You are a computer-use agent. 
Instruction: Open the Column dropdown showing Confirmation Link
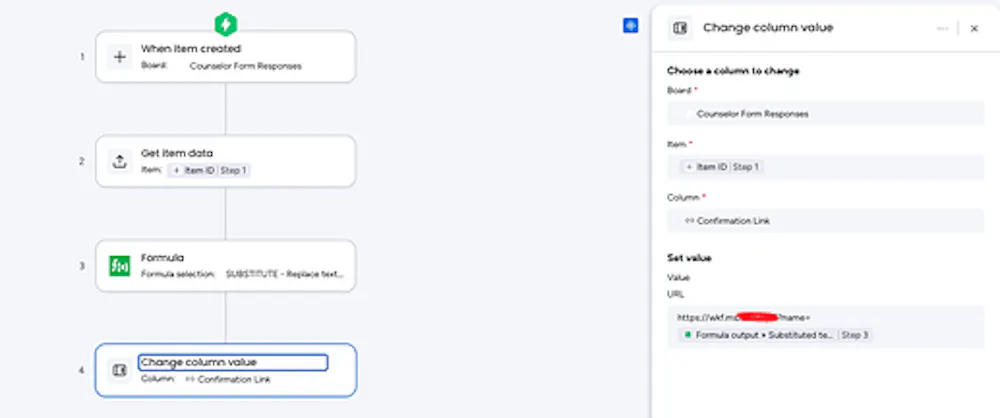click(825, 221)
